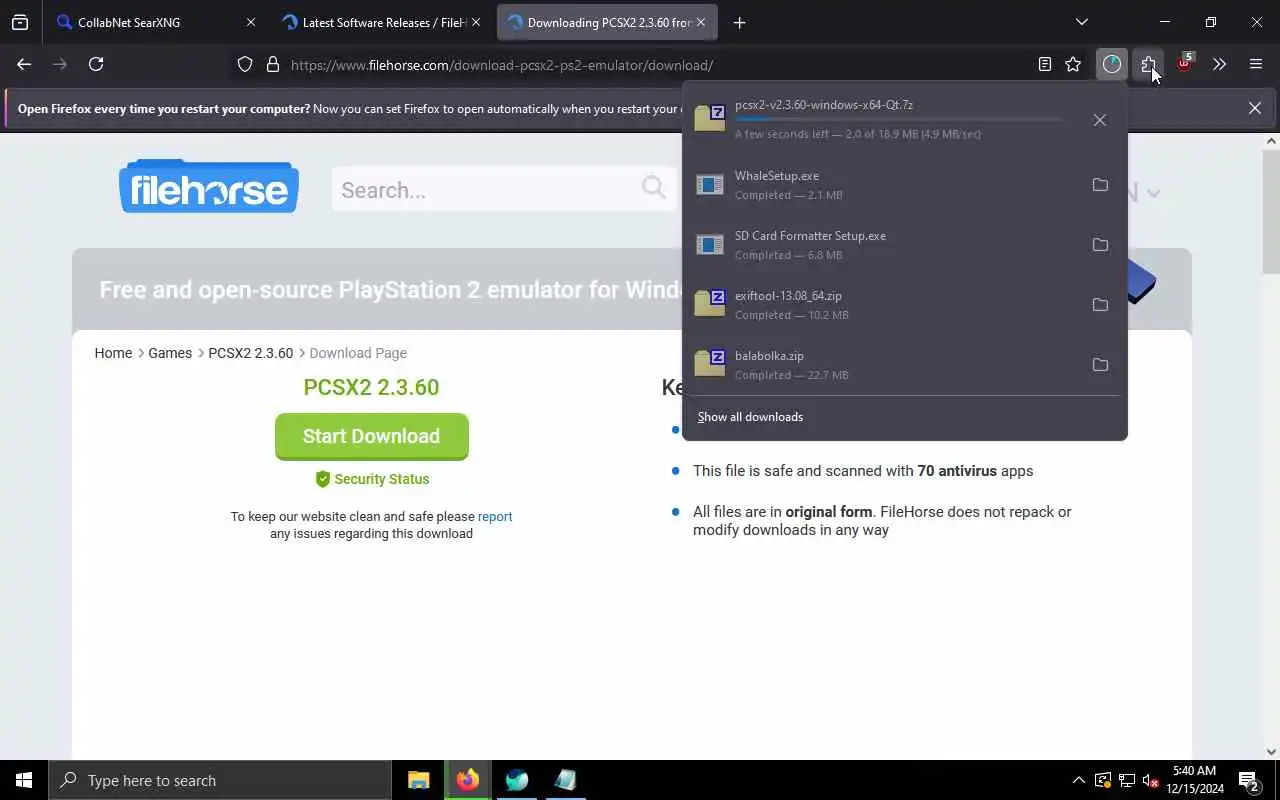Click the FileHorse logo
Screen dimensions: 1280x800
(209, 186)
